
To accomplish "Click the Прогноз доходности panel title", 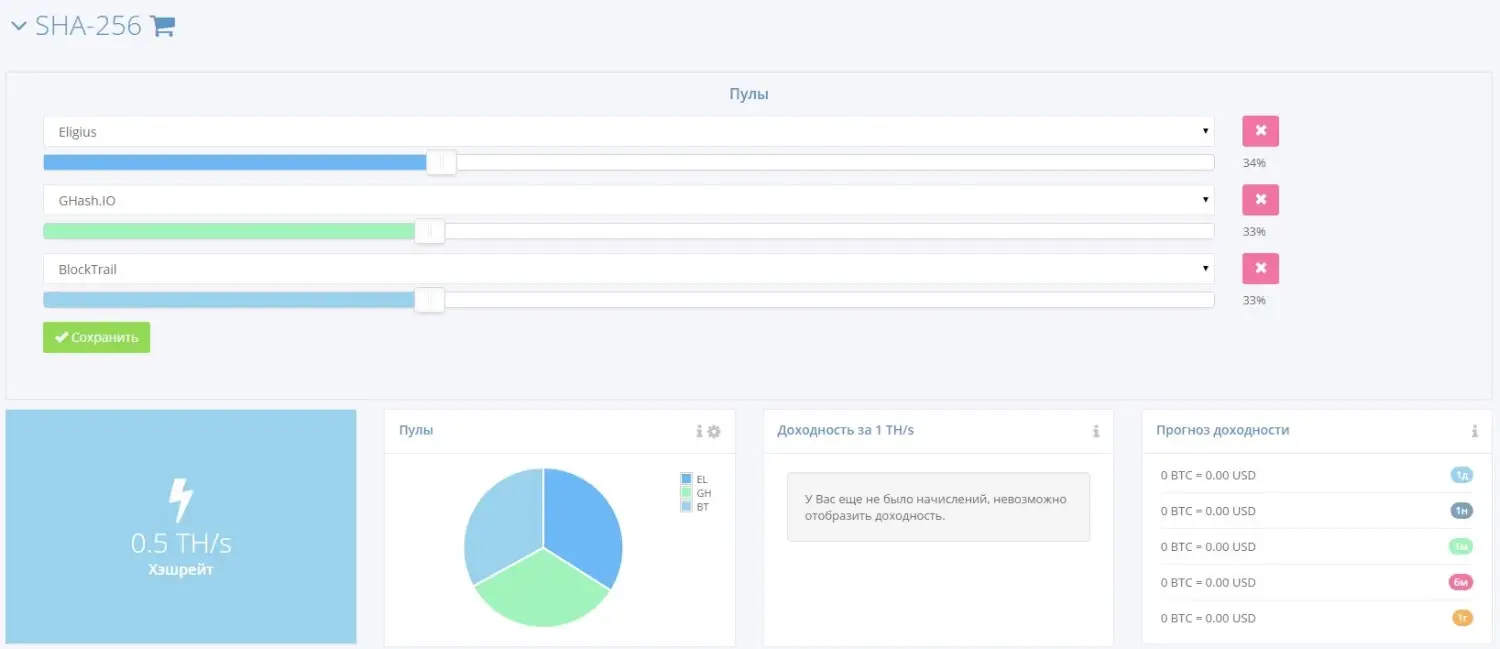I will (1222, 430).
